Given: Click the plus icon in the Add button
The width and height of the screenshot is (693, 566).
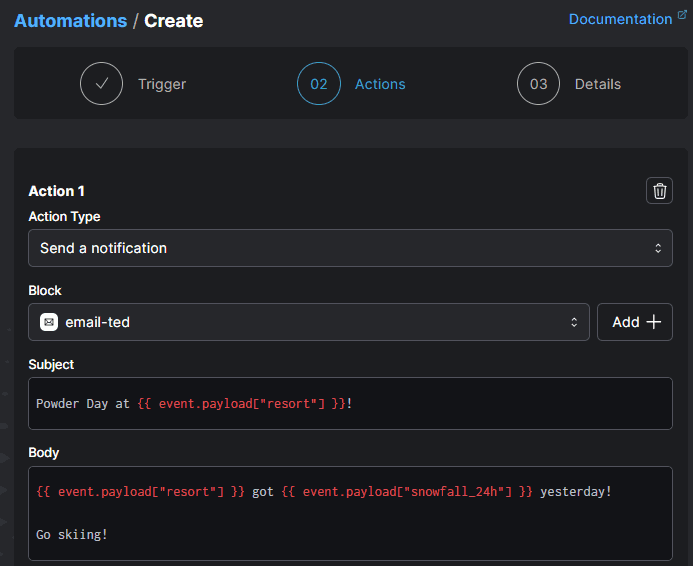Looking at the screenshot, I should (653, 322).
